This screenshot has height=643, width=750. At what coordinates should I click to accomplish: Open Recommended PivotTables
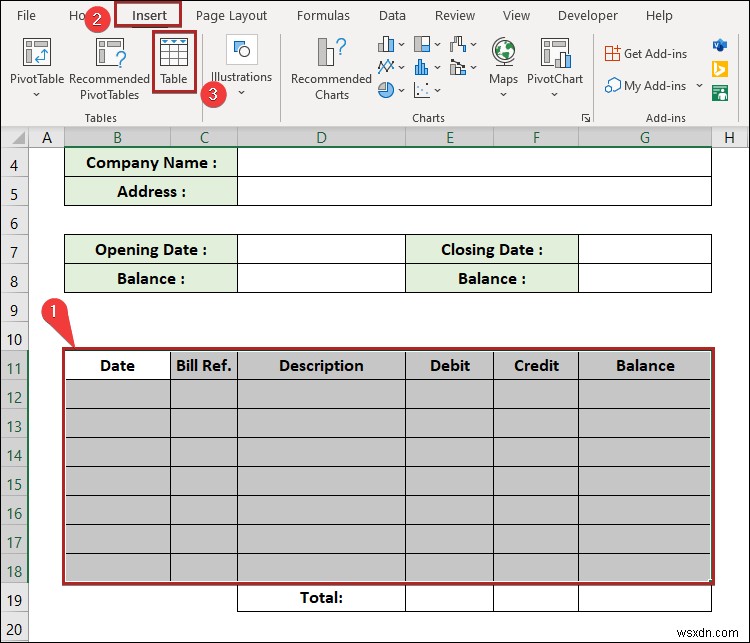110,69
